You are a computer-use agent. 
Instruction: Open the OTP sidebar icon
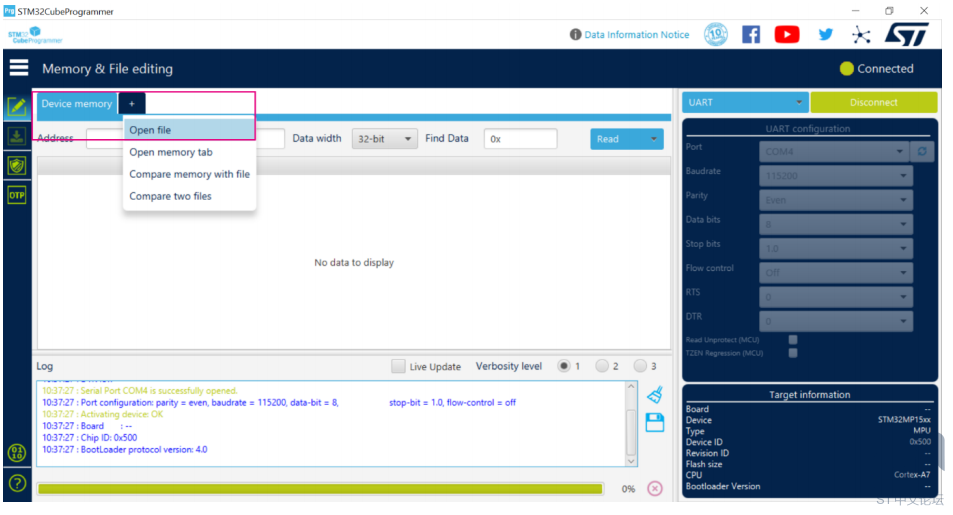click(17, 195)
